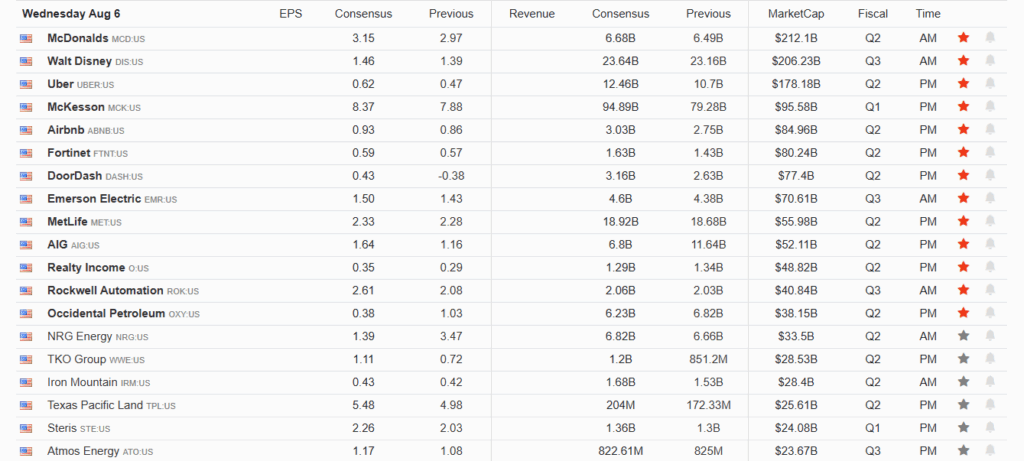Set alert bell for Airbnb
Image resolution: width=1024 pixels, height=461 pixels.
(x=990, y=130)
